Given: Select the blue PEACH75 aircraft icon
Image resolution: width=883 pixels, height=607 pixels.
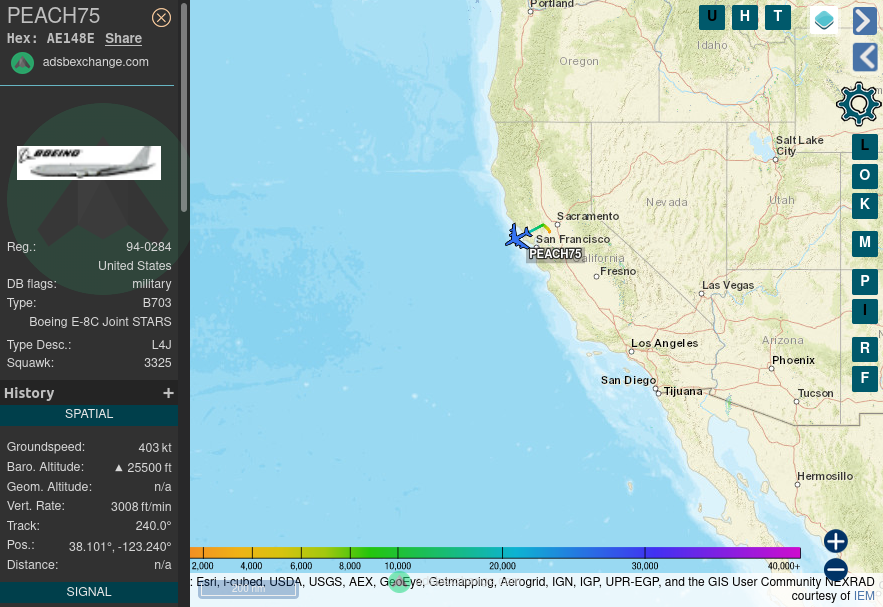Looking at the screenshot, I should 518,236.
